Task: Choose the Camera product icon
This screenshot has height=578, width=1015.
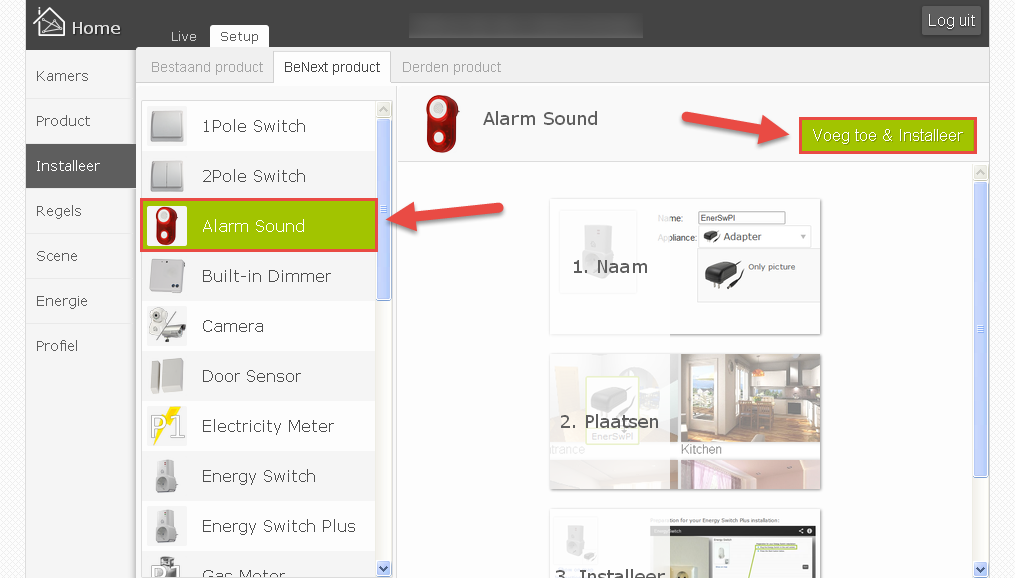Action: 167,326
